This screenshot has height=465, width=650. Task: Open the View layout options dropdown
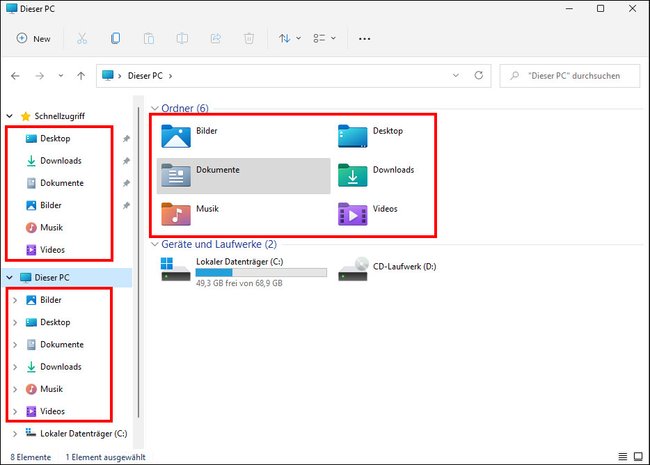pos(324,39)
